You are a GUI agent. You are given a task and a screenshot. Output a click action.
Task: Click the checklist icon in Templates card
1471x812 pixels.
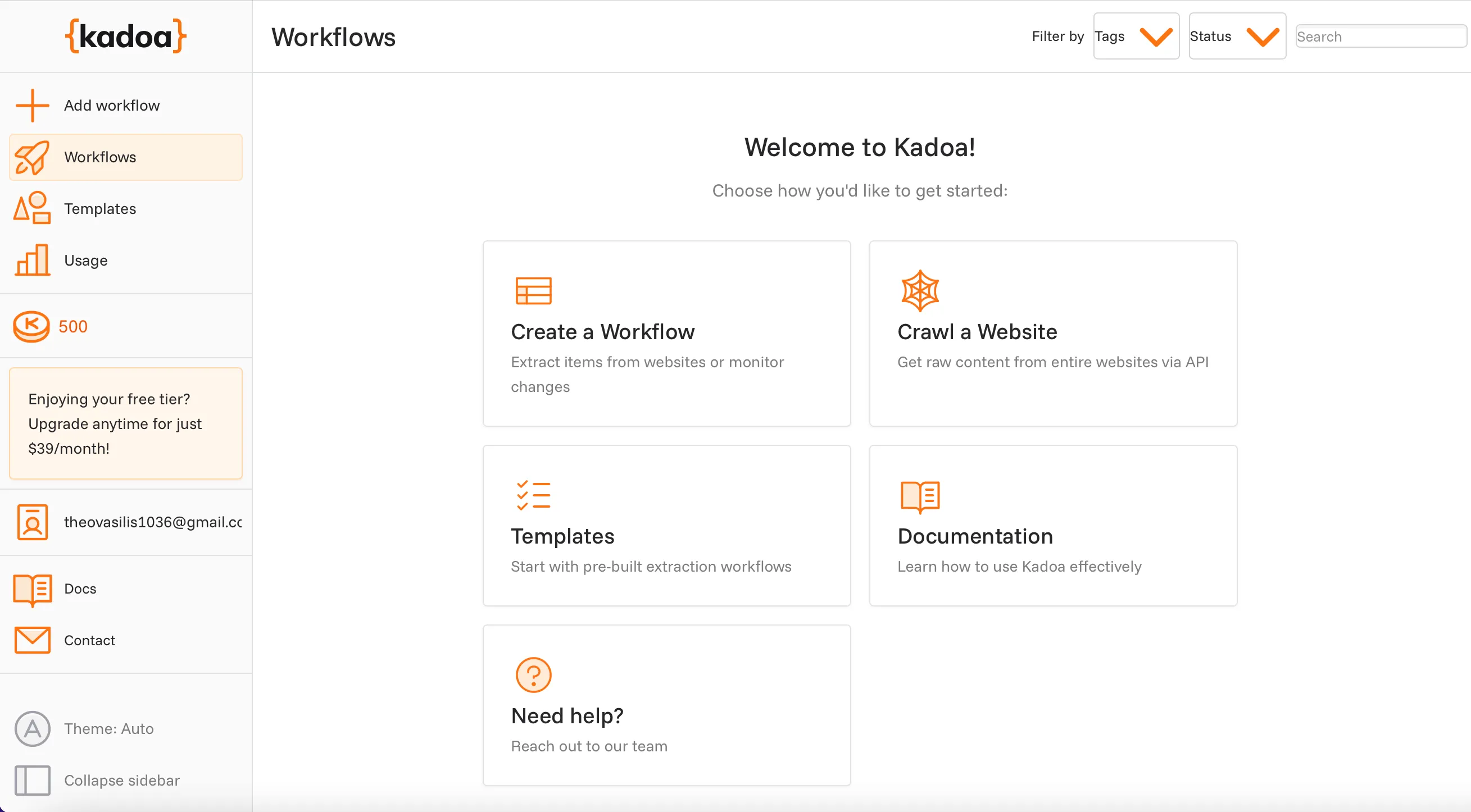pyautogui.click(x=533, y=495)
